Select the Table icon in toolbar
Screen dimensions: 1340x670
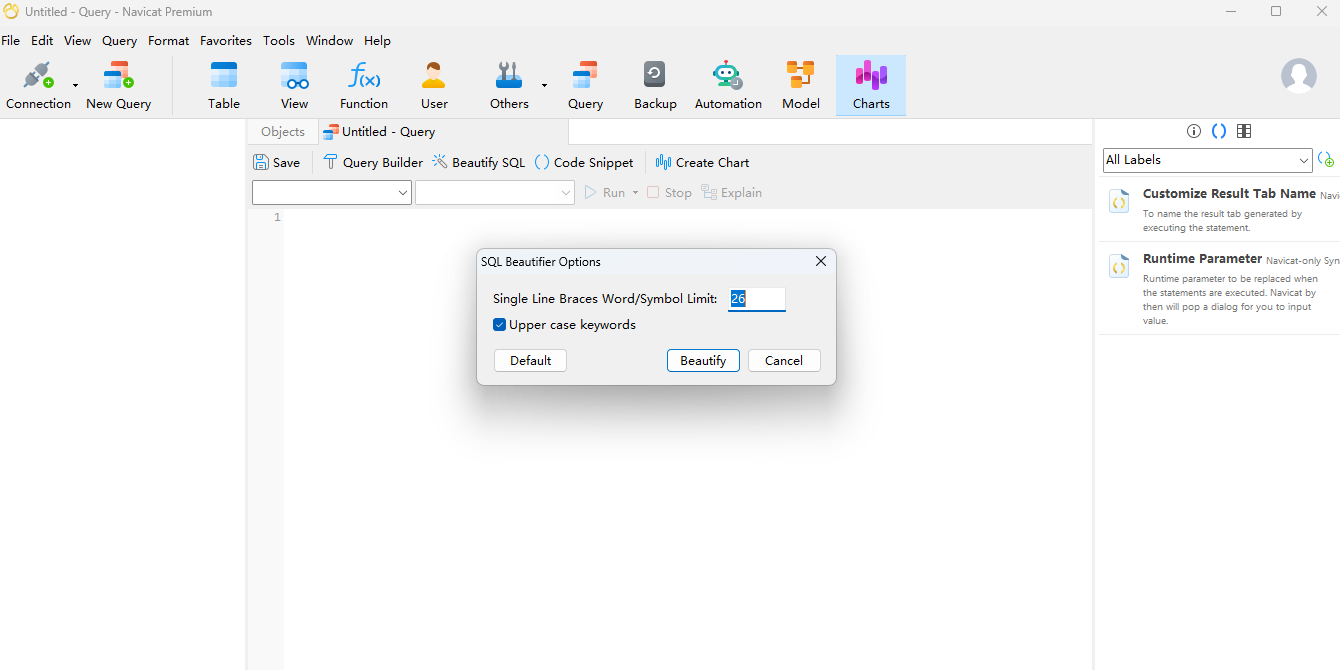224,76
